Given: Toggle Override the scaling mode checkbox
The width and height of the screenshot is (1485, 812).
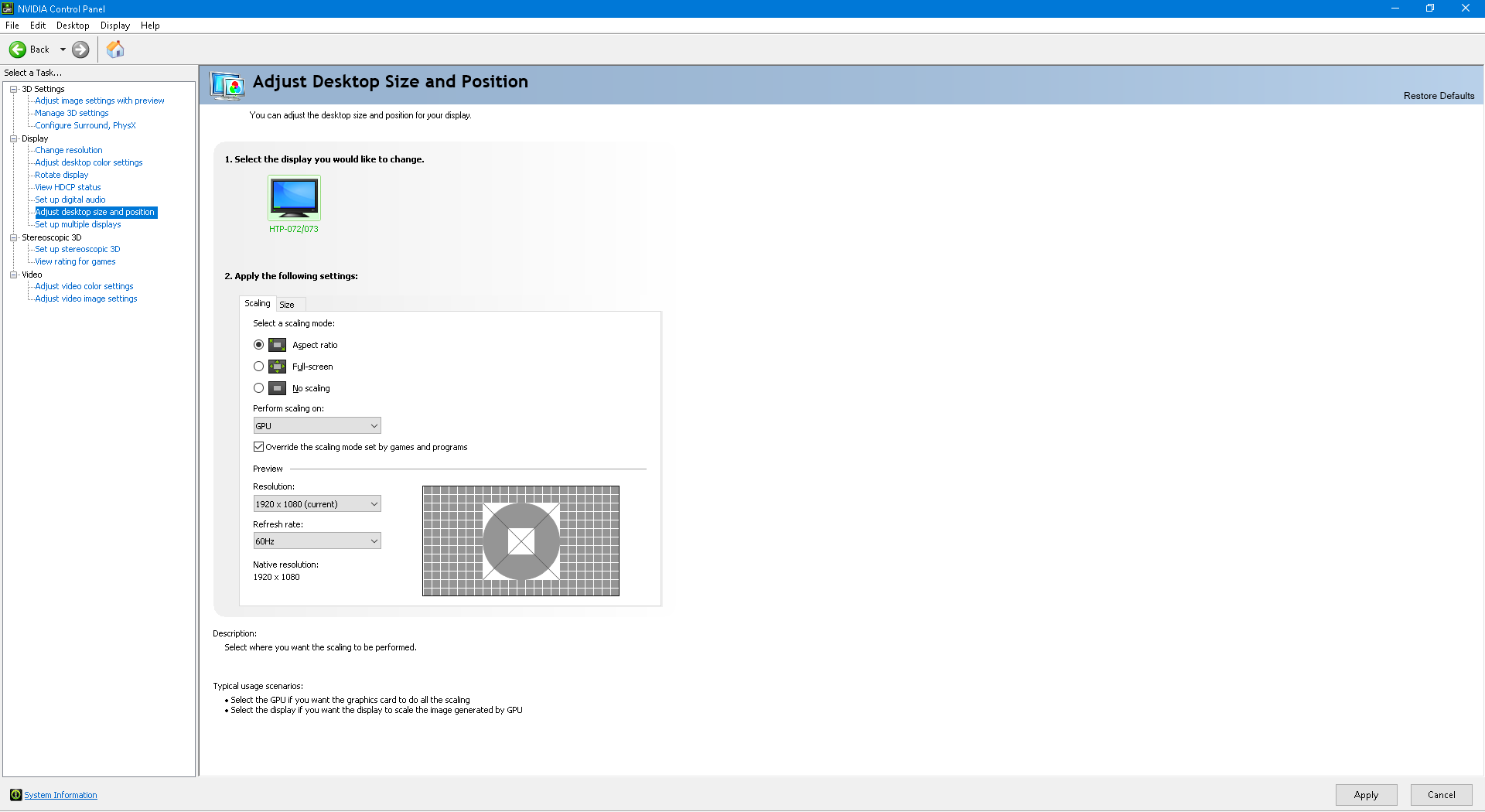Looking at the screenshot, I should [x=258, y=447].
